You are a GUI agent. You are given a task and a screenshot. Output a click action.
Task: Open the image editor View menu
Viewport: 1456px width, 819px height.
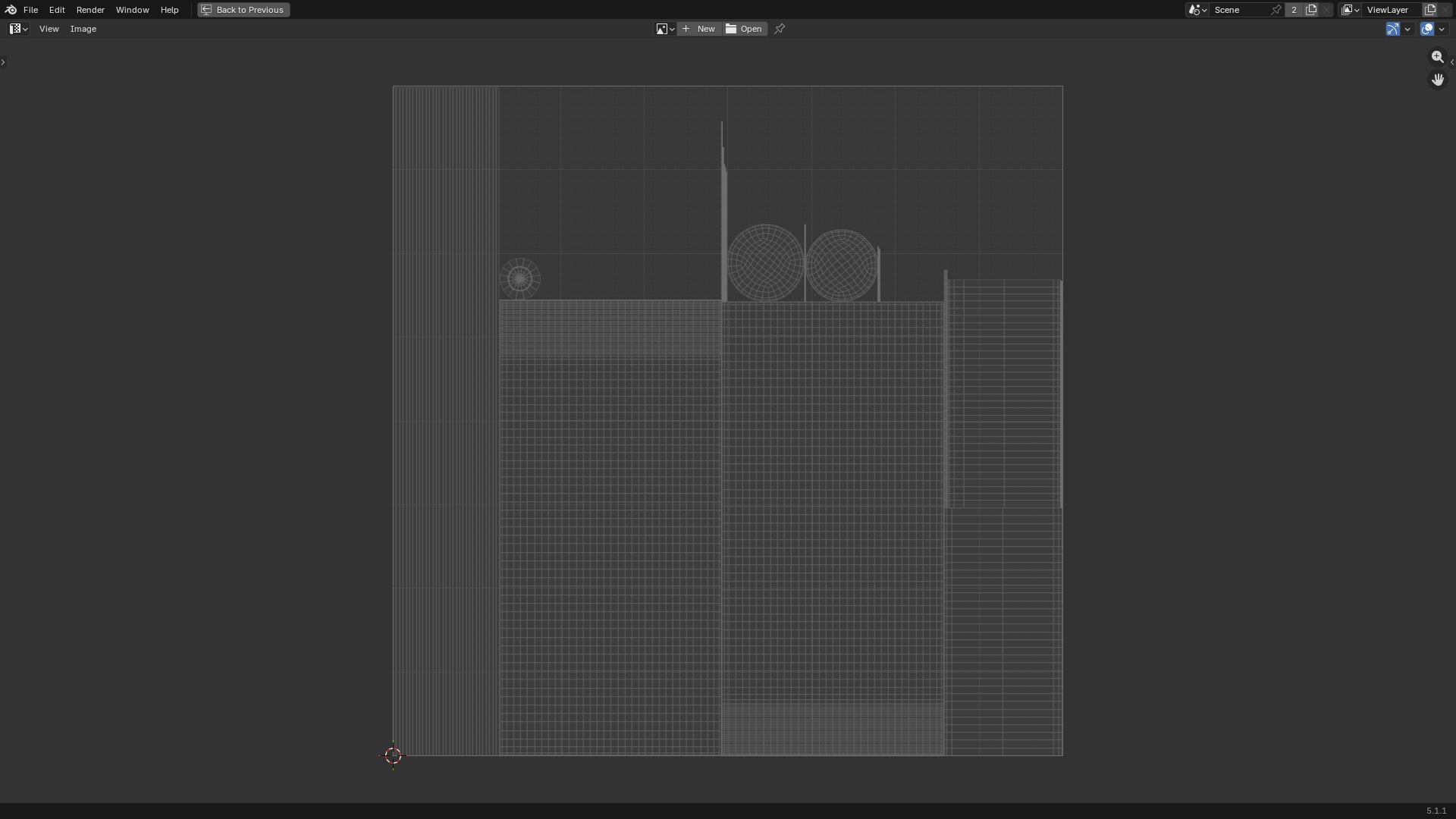[49, 29]
